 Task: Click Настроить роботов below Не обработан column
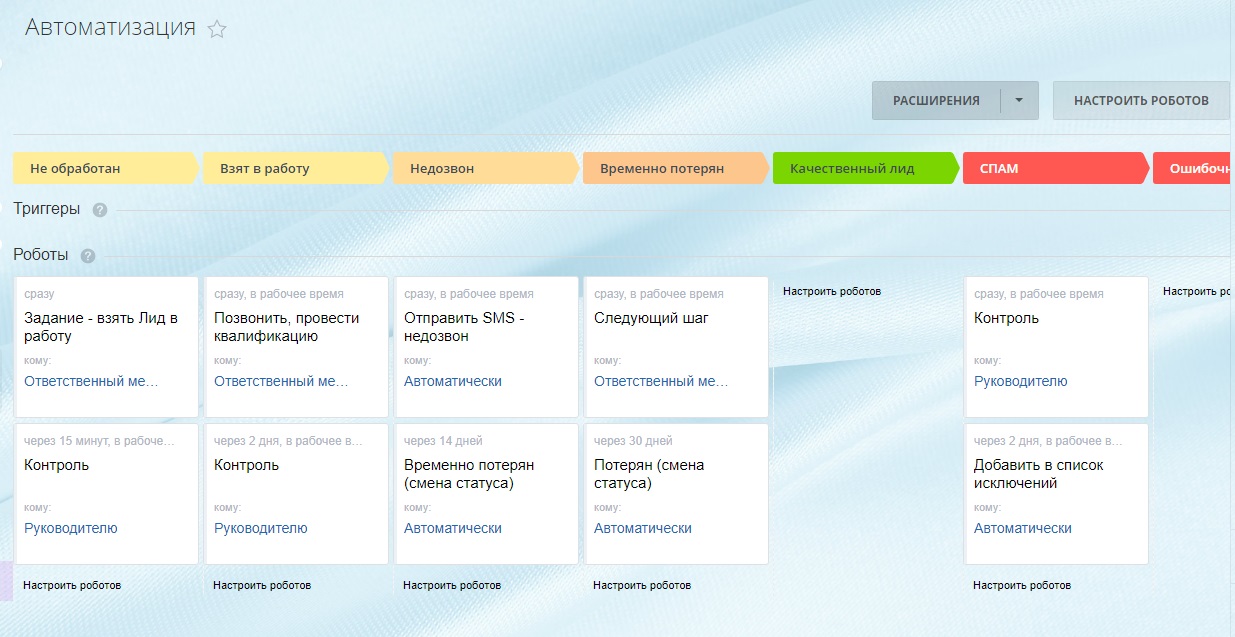pyautogui.click(x=72, y=585)
